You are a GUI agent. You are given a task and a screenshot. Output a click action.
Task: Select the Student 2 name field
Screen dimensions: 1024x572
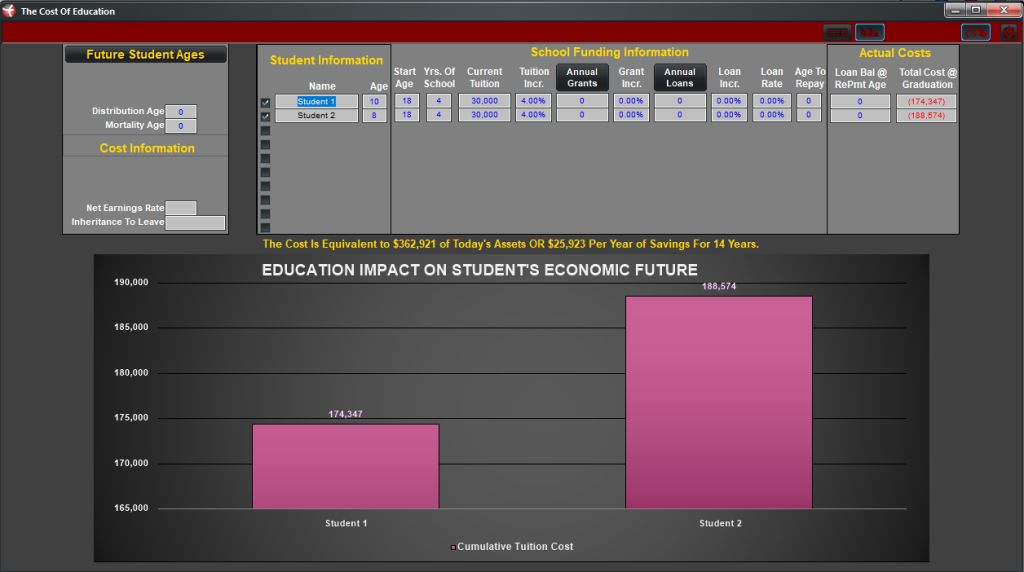point(317,116)
